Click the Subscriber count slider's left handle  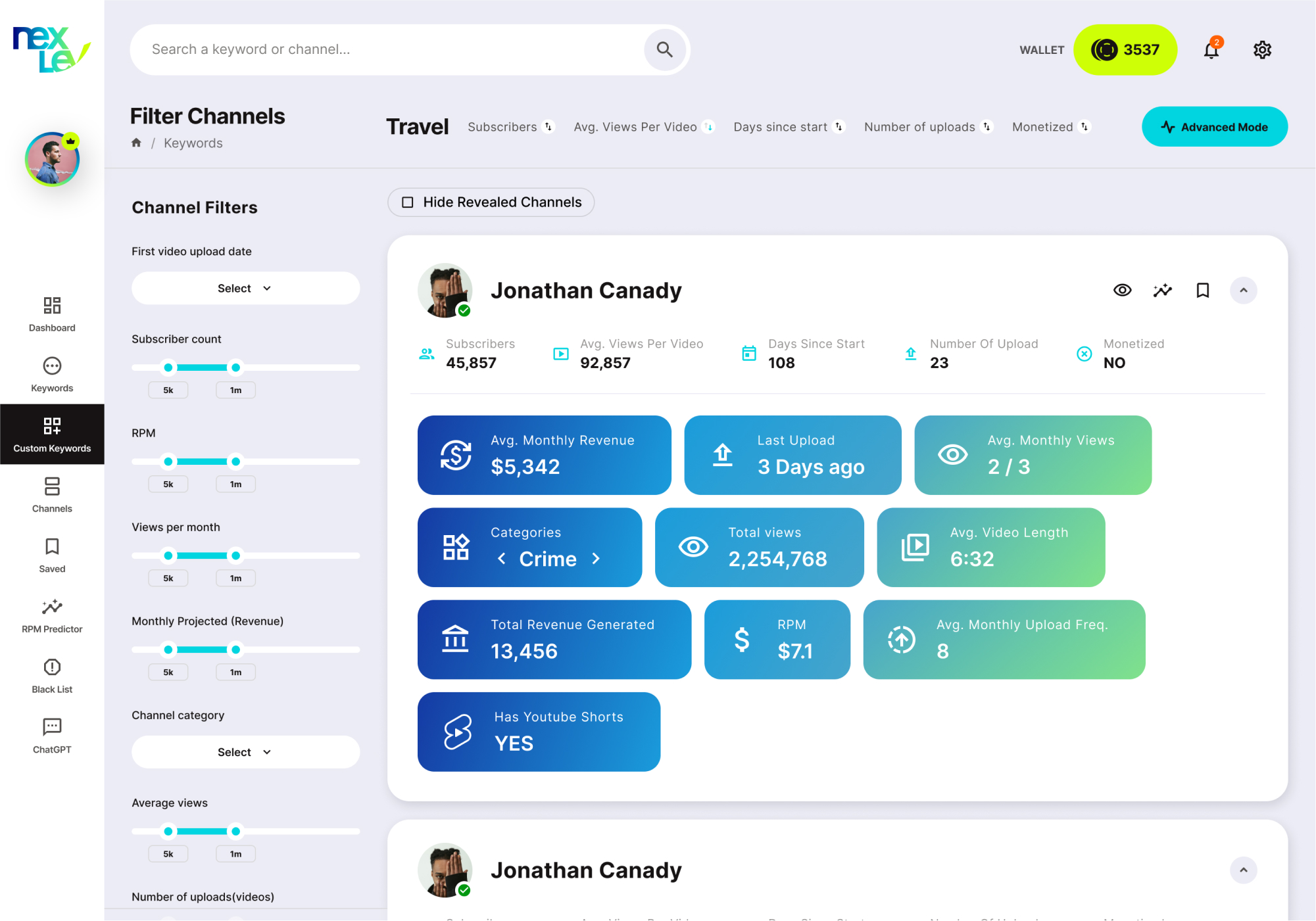point(168,367)
